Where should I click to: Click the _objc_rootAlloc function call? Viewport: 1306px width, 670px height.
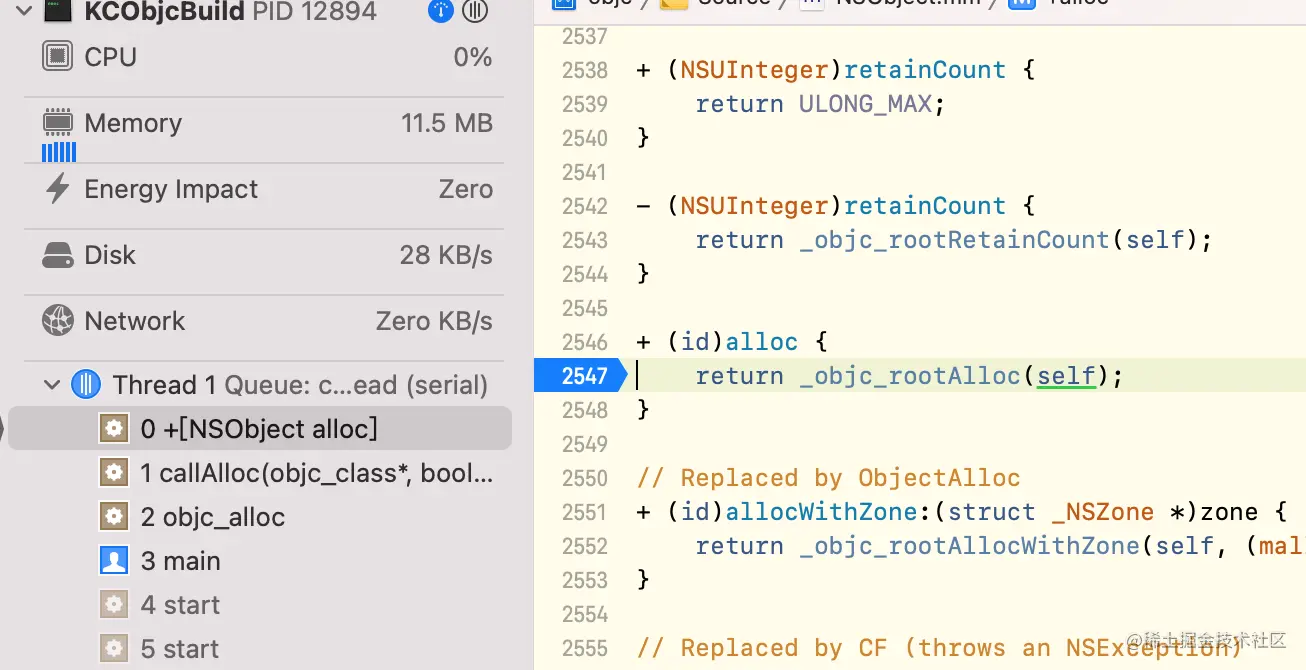(910, 376)
